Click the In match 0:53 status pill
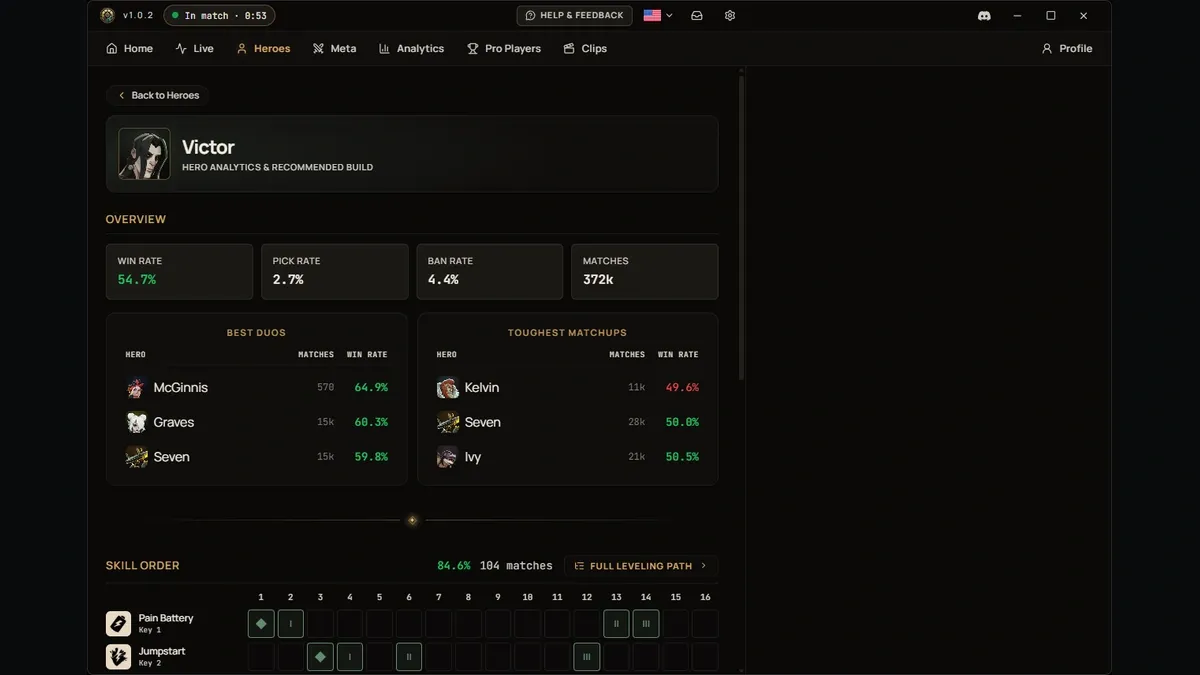 coord(219,16)
